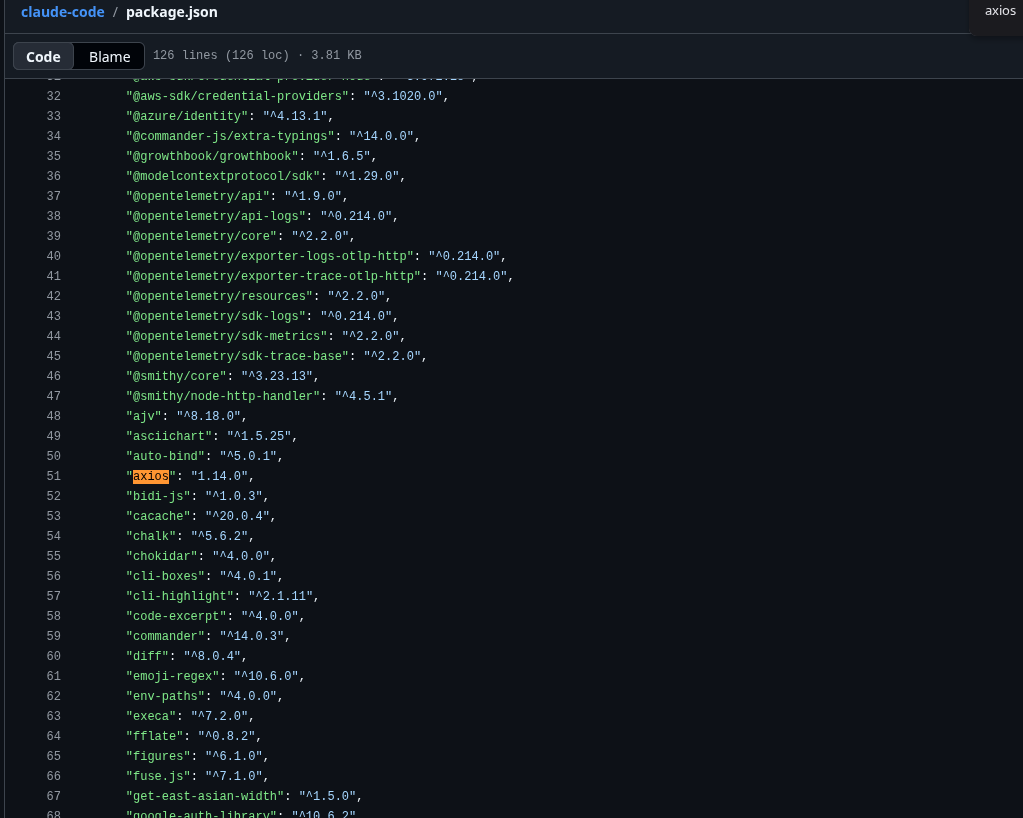Click the "@azure/identity" dependency key
Image resolution: width=1023 pixels, height=818 pixels.
[187, 116]
